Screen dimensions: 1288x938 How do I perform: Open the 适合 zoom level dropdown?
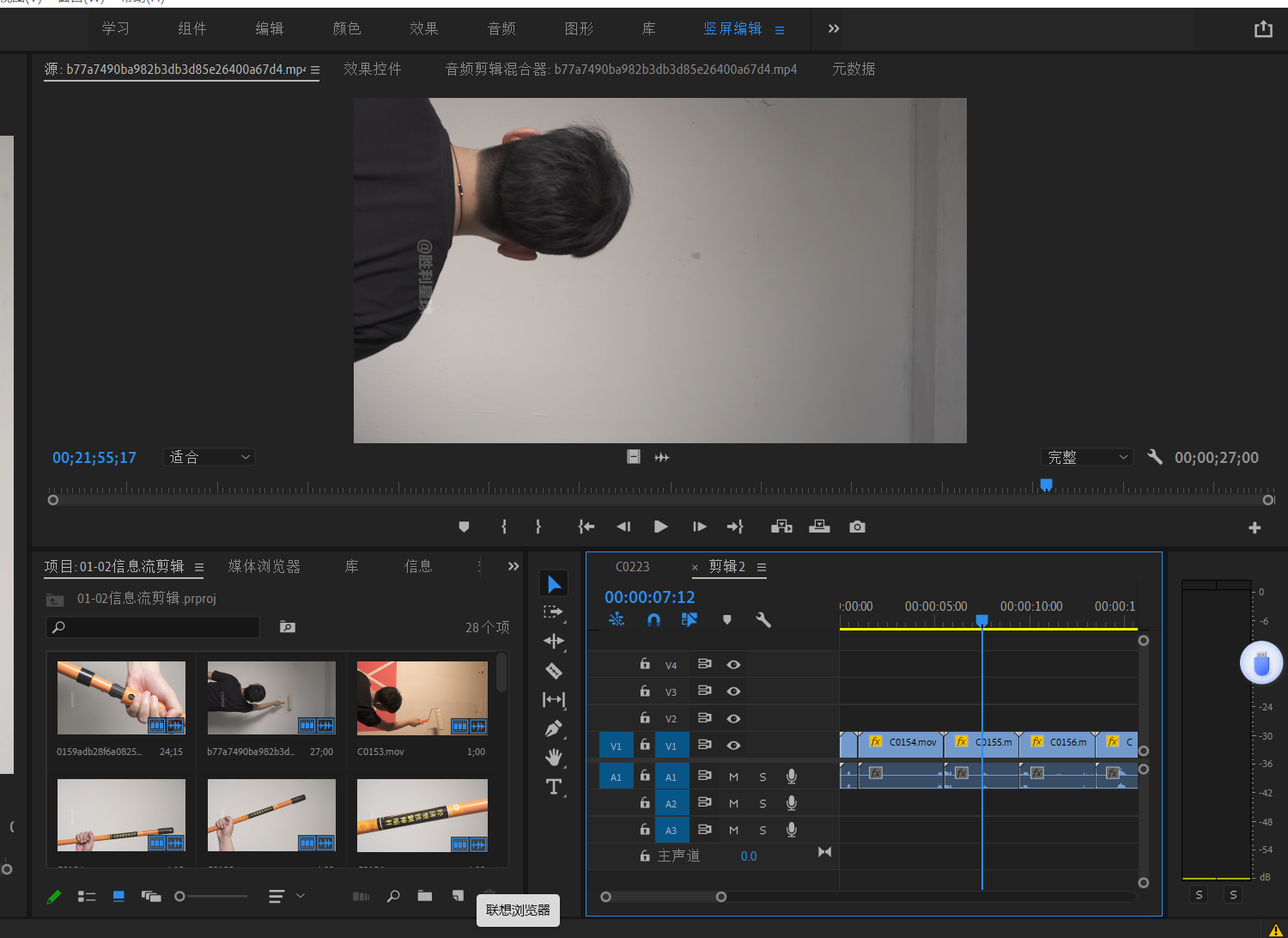coord(209,458)
